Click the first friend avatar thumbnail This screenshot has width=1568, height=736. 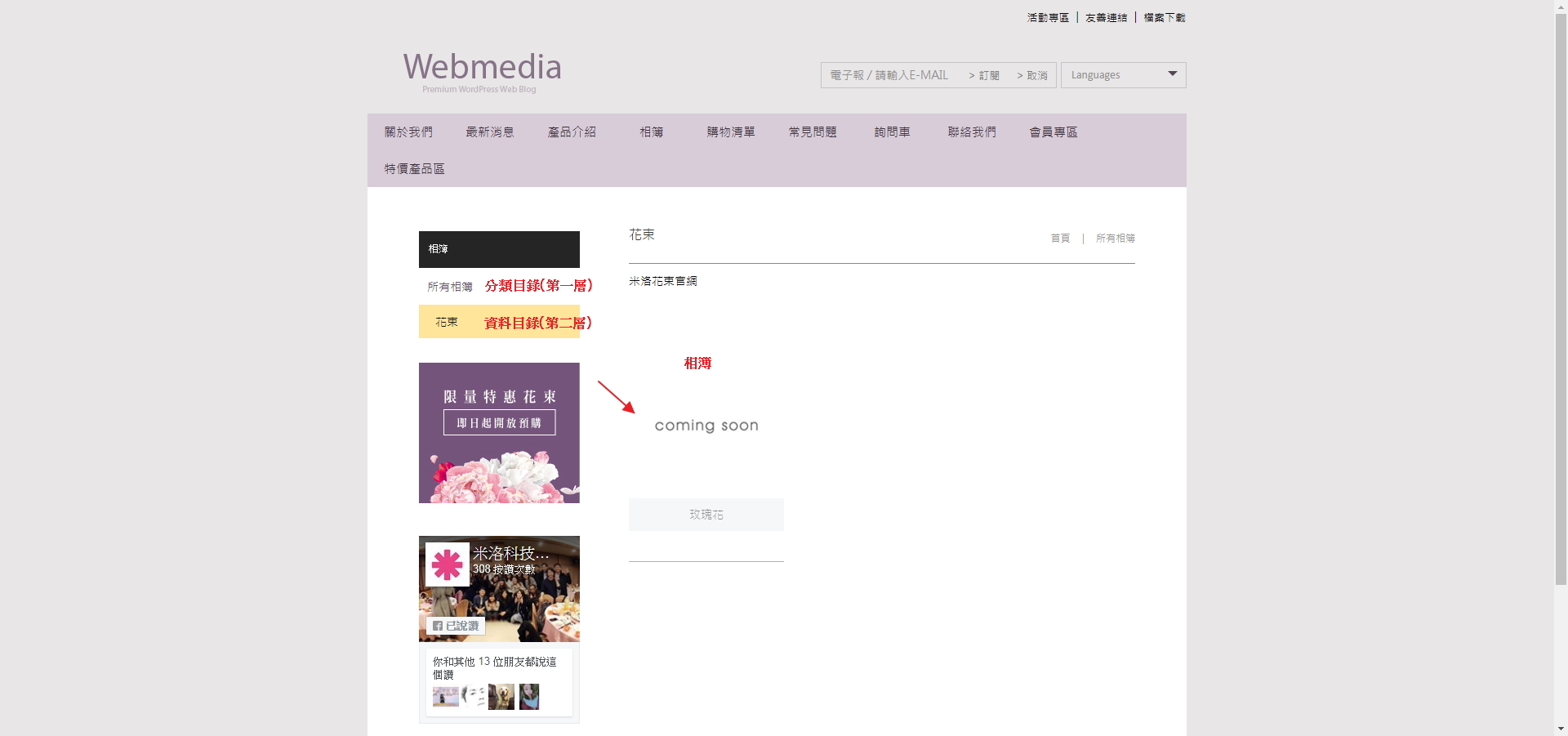(445, 697)
